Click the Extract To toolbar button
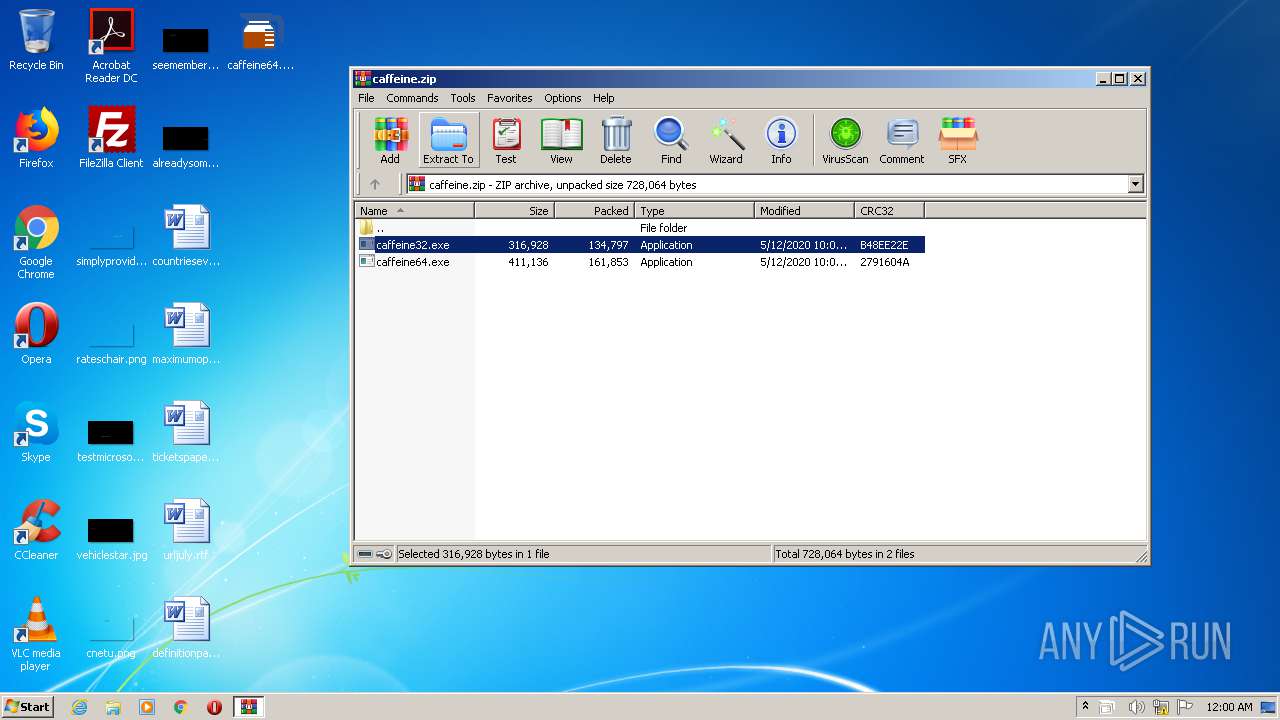Image resolution: width=1280 pixels, height=720 pixels. 448,140
